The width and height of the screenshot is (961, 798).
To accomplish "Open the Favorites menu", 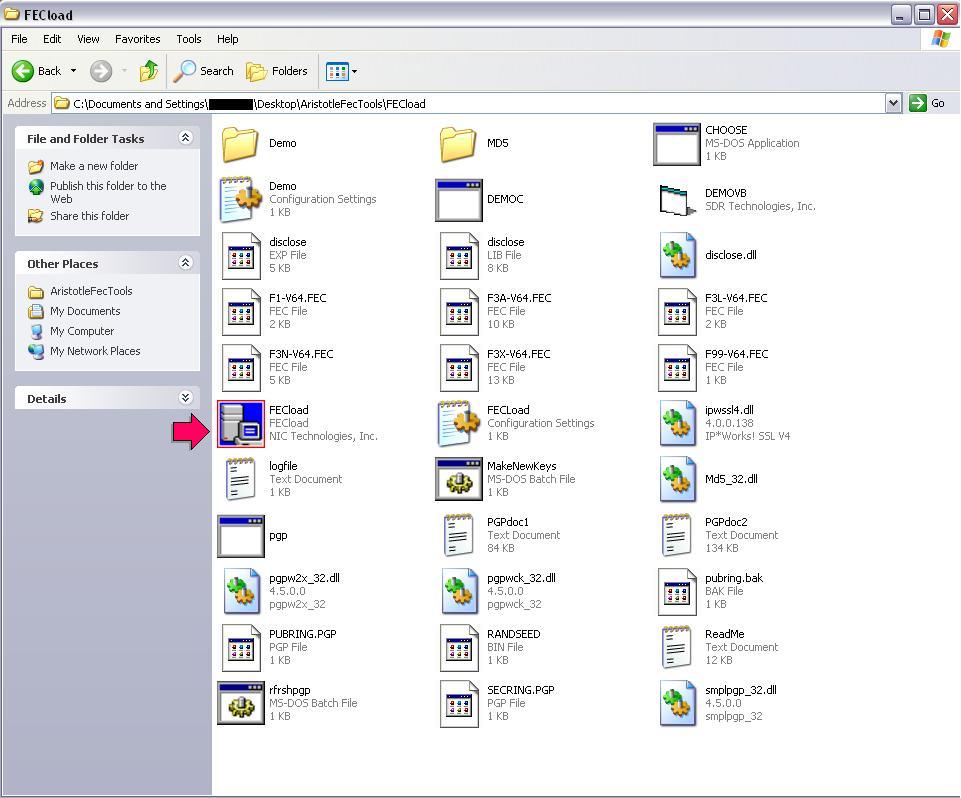I will (x=137, y=39).
